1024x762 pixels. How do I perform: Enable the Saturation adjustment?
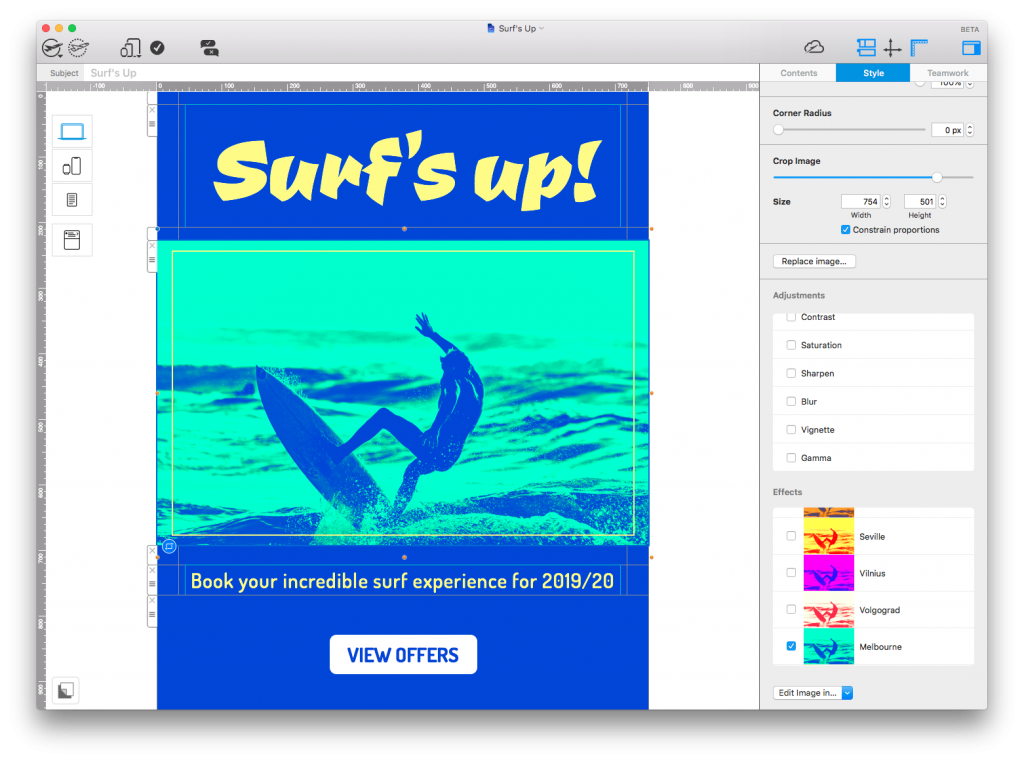click(791, 345)
